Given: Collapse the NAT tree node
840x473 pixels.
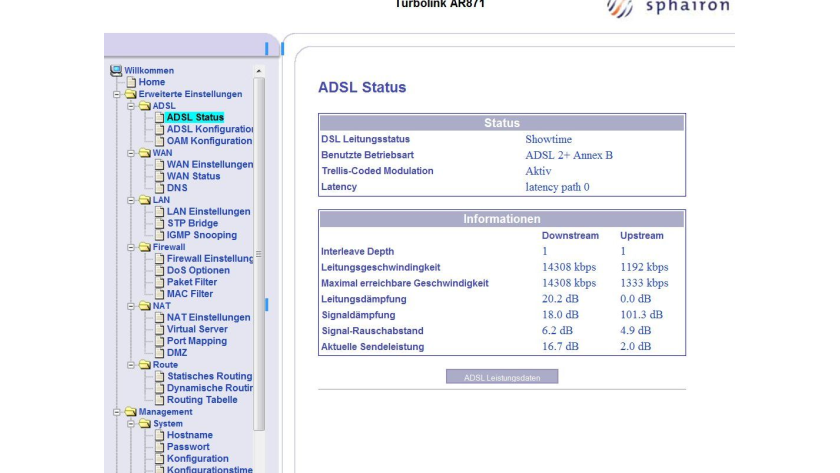Looking at the screenshot, I should tap(131, 306).
